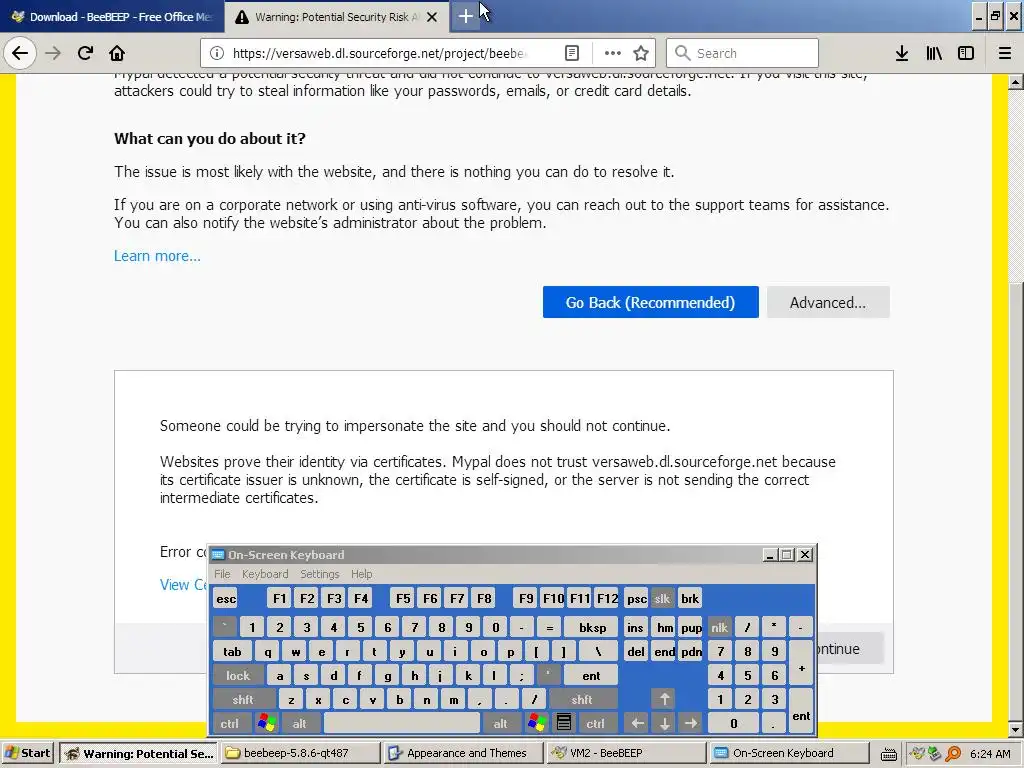Open the home page via house icon

(x=117, y=54)
